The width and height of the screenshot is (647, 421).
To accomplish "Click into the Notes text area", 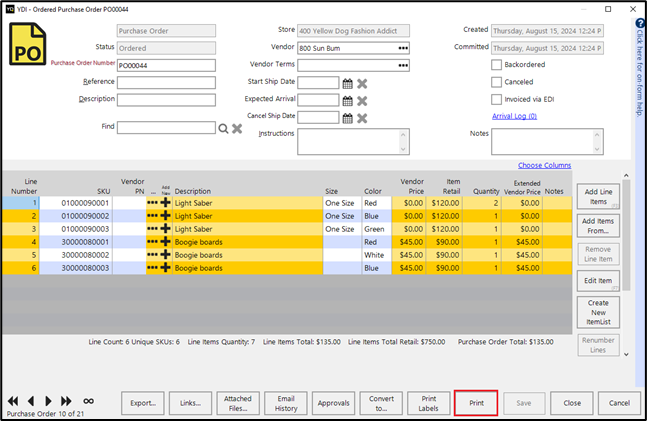I will (547, 142).
